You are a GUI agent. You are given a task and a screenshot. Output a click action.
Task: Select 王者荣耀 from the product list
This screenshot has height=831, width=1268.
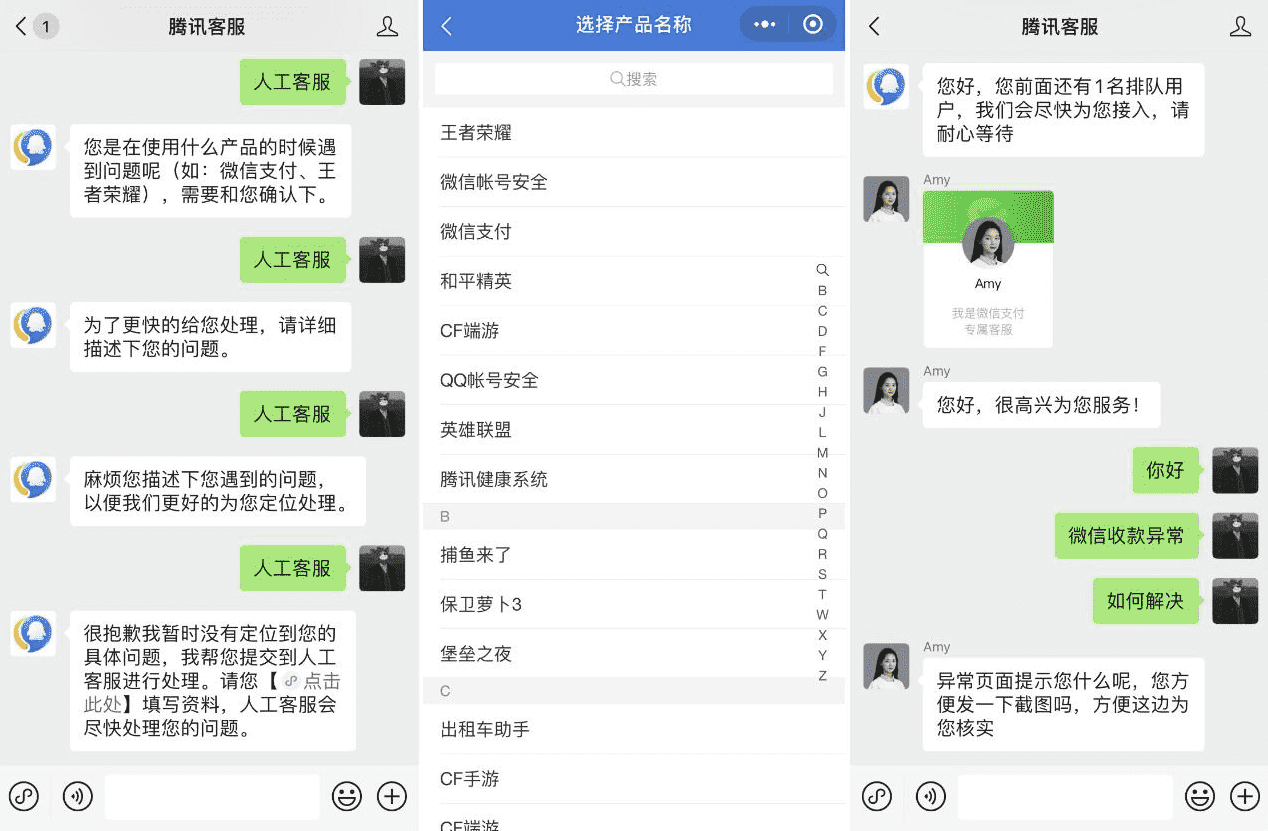pyautogui.click(x=634, y=133)
